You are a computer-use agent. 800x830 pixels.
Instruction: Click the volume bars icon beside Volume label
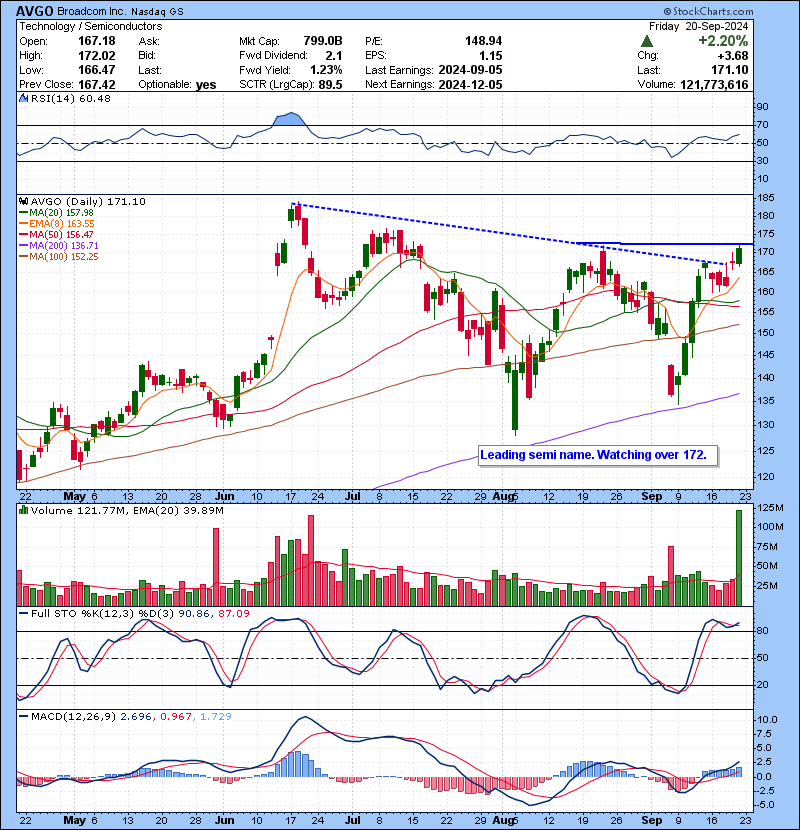click(23, 511)
